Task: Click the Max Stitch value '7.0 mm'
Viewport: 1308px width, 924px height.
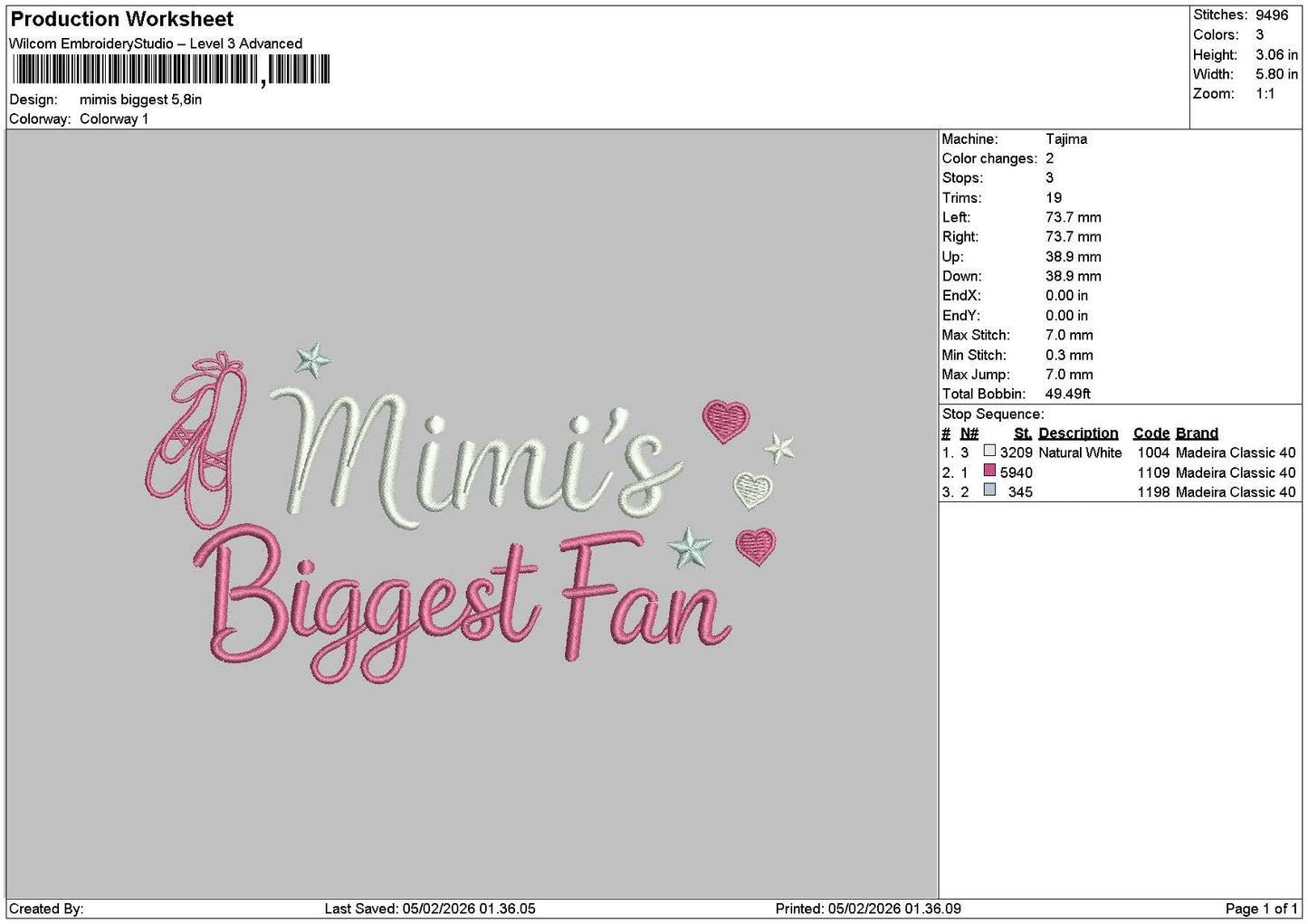Action: click(1069, 335)
